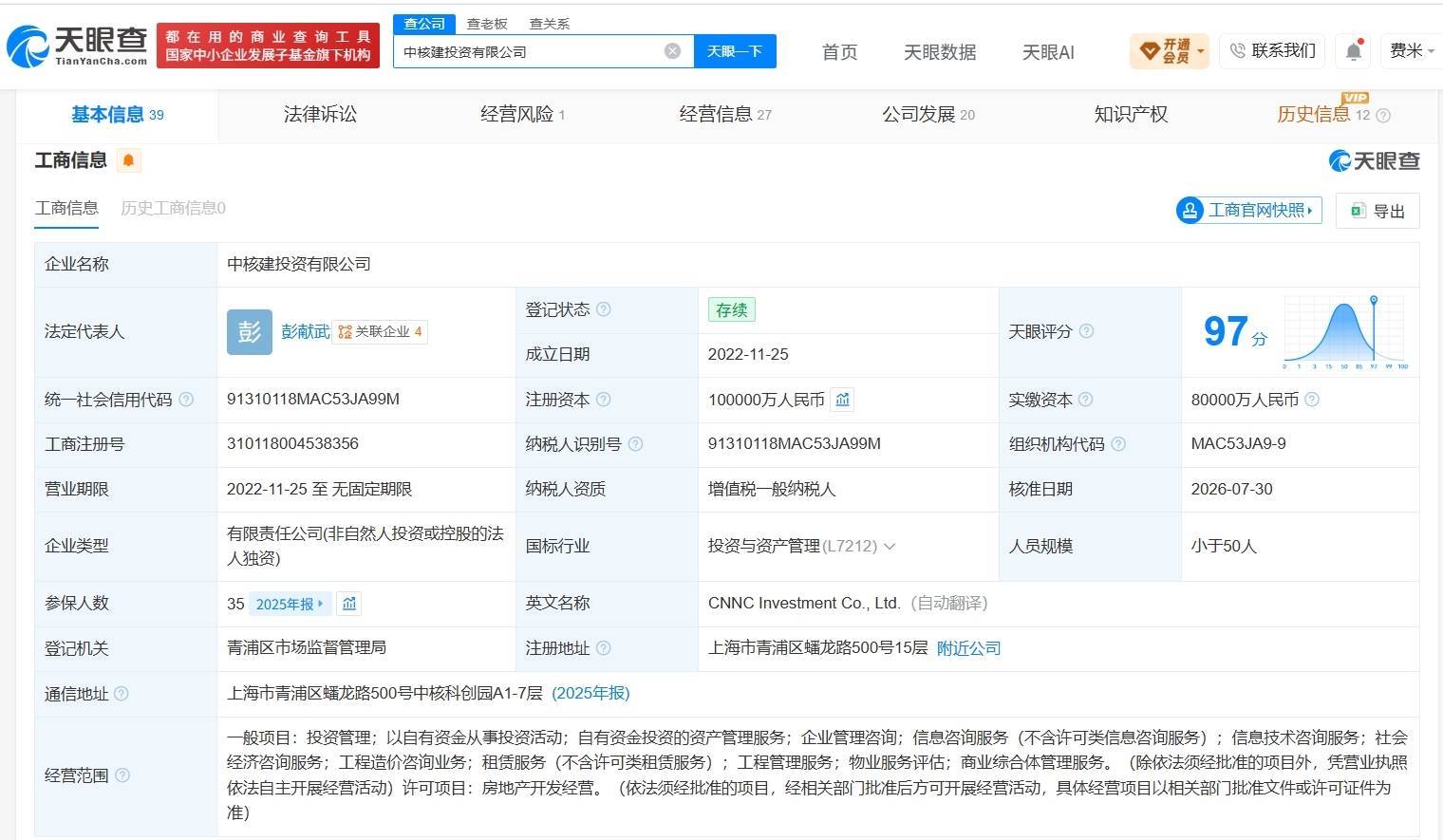Image resolution: width=1443 pixels, height=840 pixels.
Task: Click the 天眼一下 search button
Action: click(735, 51)
